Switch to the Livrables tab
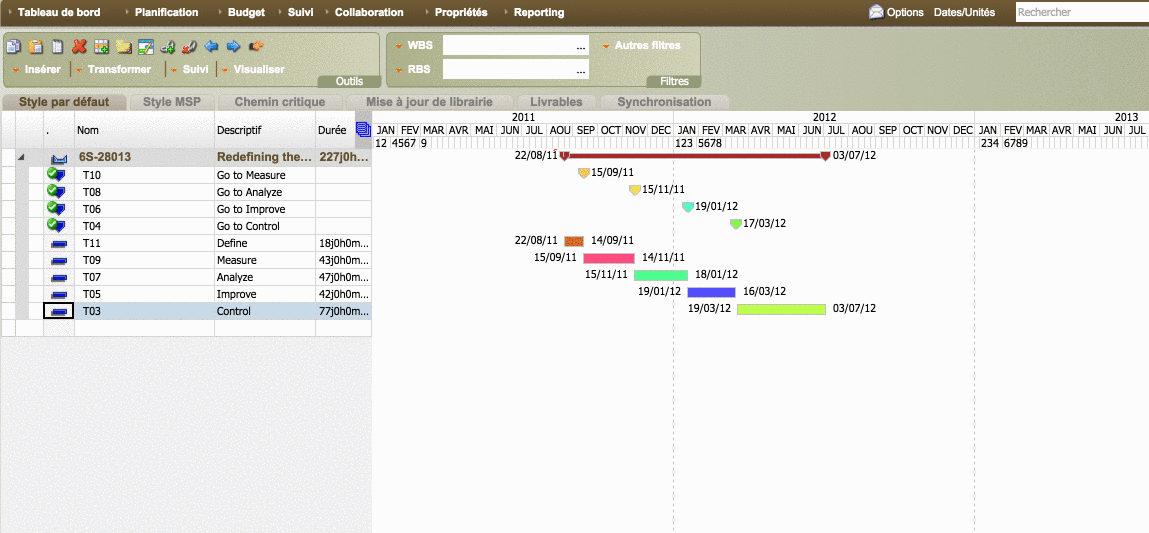The height and width of the screenshot is (533, 1149). [x=556, y=102]
